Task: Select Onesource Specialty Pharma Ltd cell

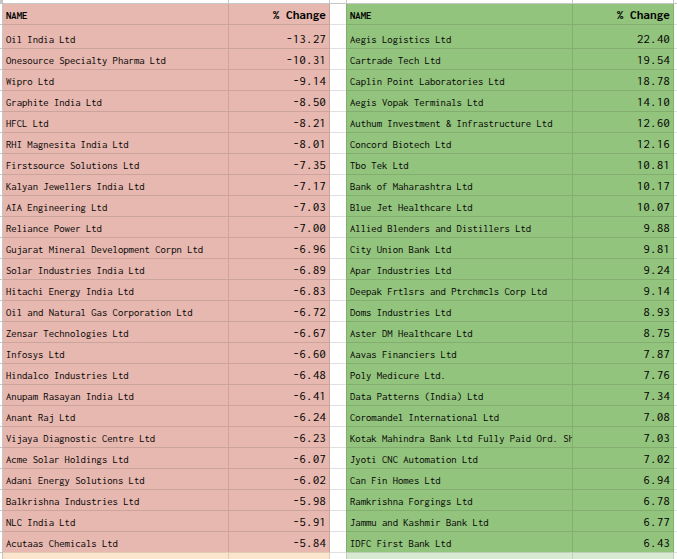Action: point(115,61)
